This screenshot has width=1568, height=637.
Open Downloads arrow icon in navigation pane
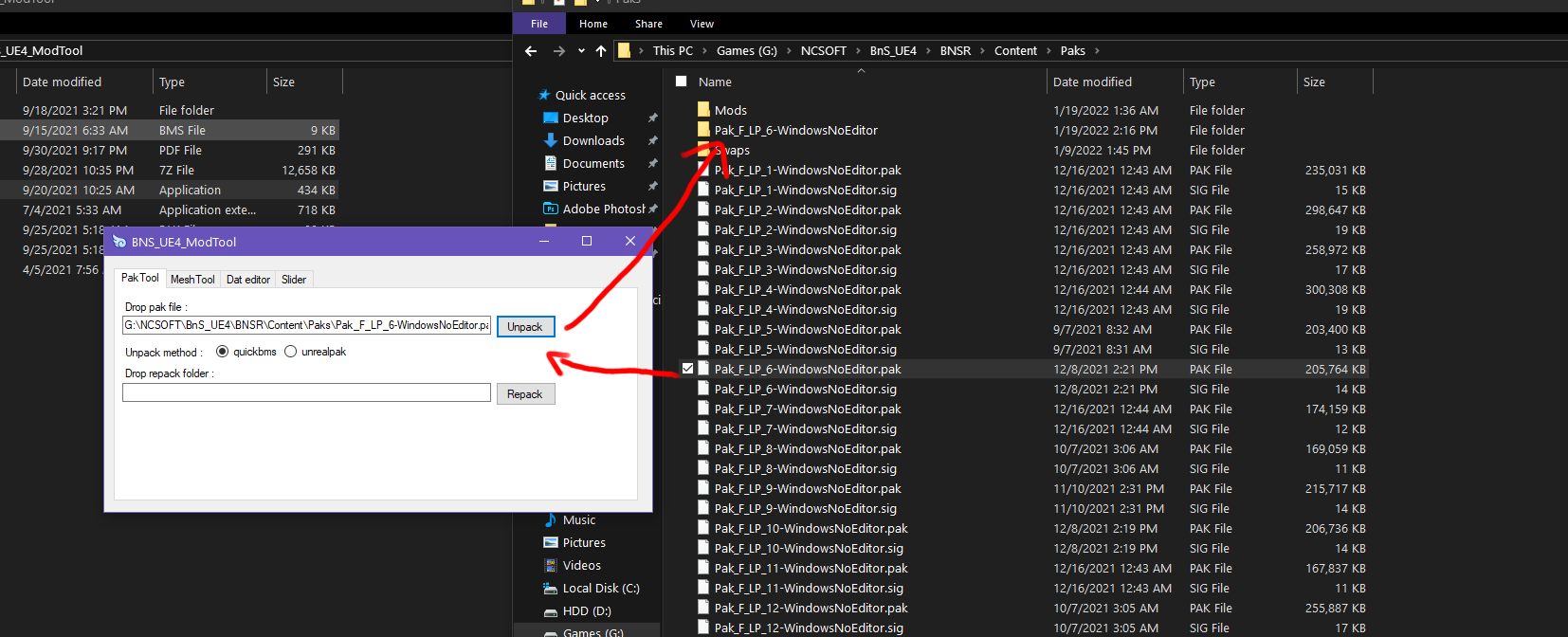551,140
